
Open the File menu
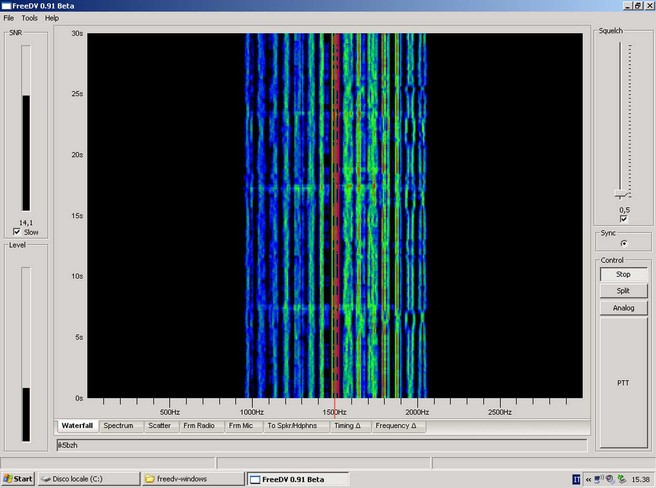[x=8, y=18]
